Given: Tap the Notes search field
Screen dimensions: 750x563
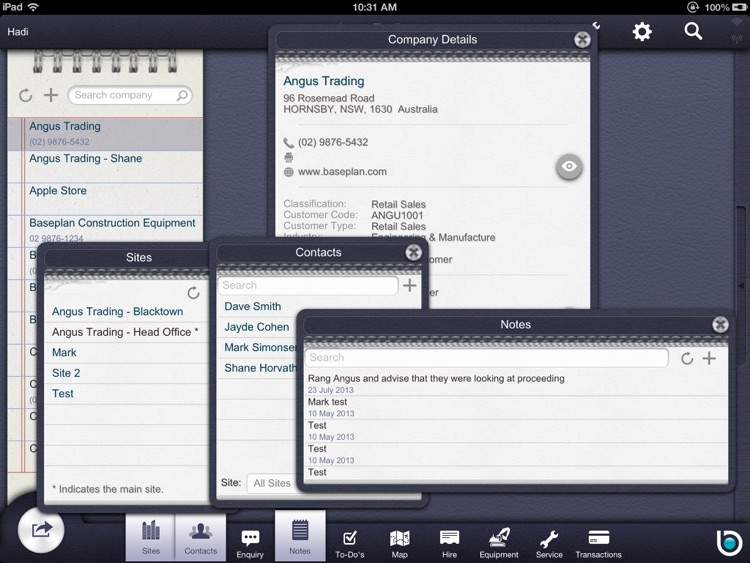Looking at the screenshot, I should coord(486,358).
